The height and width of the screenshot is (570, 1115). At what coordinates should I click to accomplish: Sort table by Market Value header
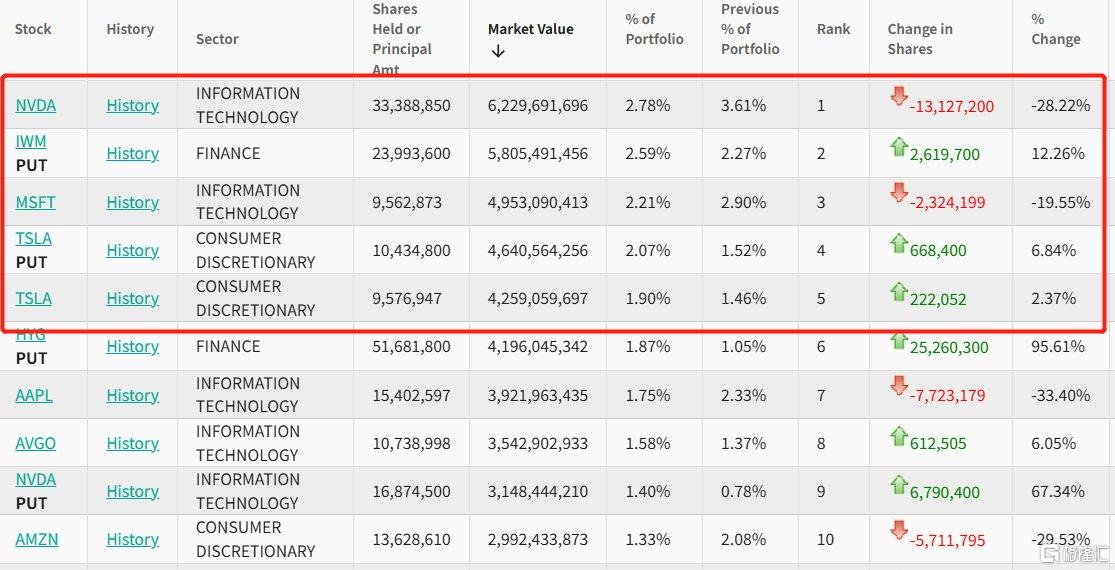[530, 29]
